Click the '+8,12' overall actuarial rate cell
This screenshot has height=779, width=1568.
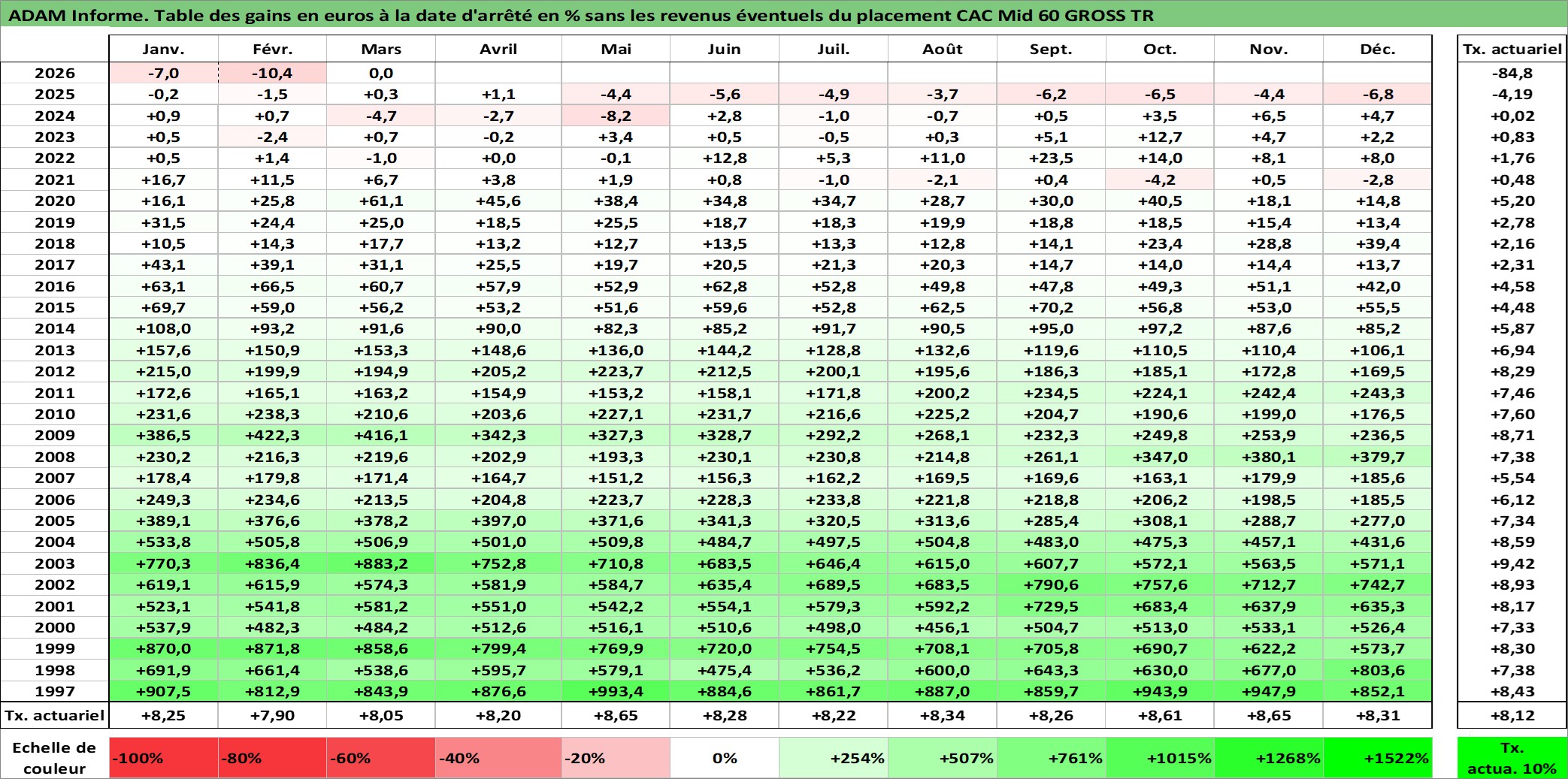pos(1512,715)
